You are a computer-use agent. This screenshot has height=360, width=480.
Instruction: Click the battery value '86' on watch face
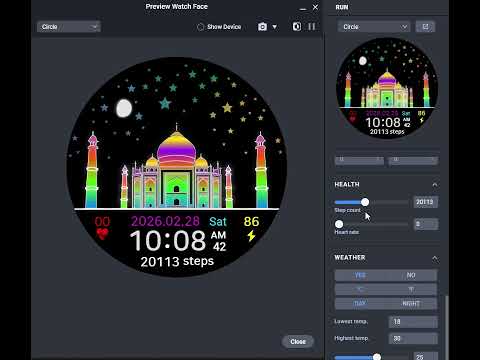(x=251, y=222)
